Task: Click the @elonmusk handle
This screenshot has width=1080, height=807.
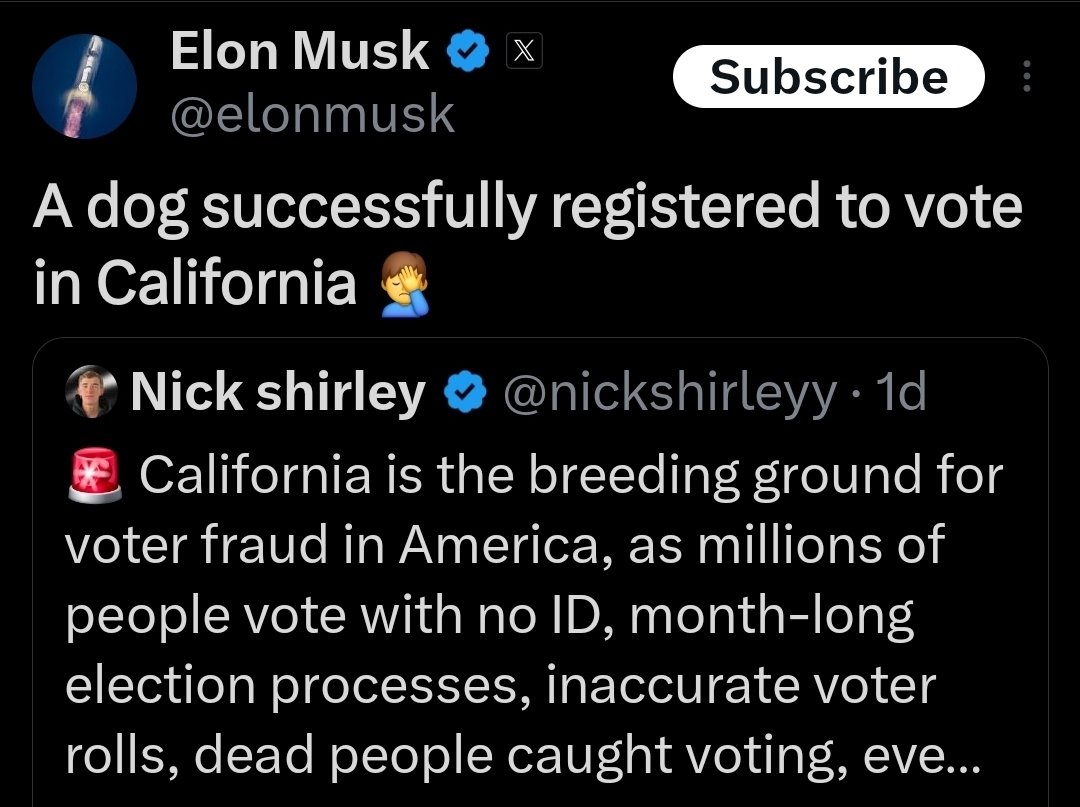Action: click(x=312, y=114)
